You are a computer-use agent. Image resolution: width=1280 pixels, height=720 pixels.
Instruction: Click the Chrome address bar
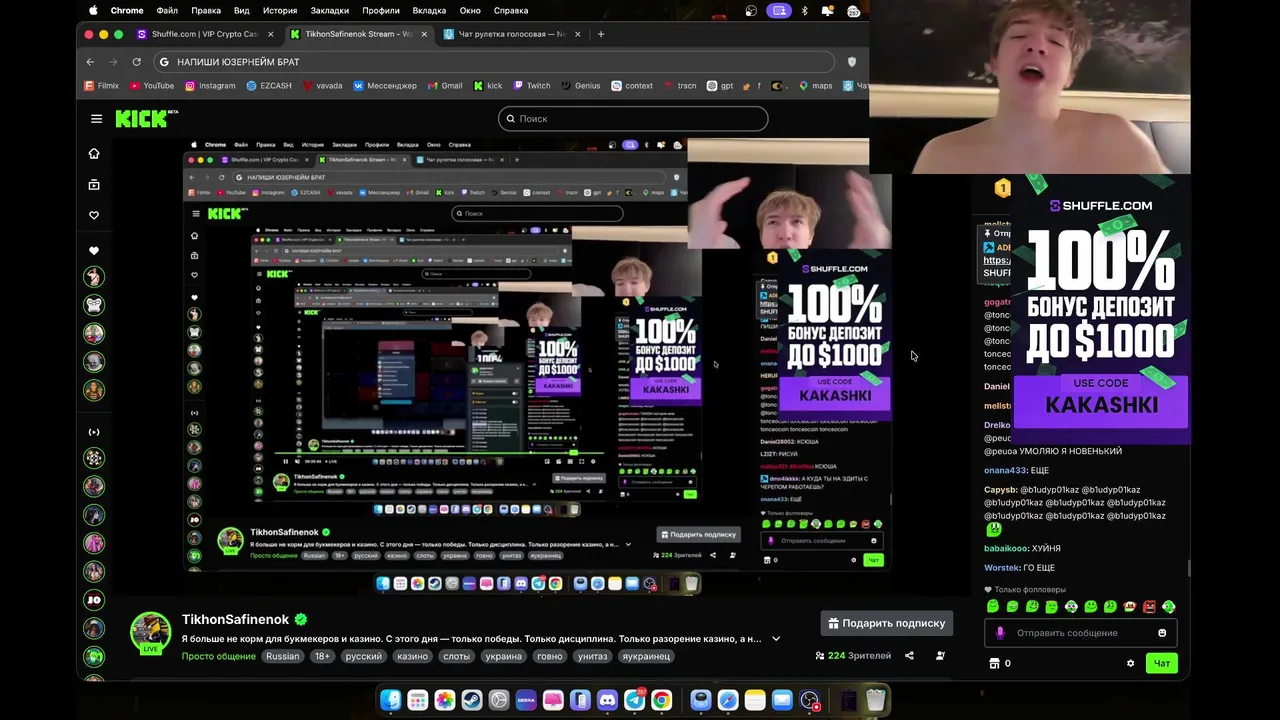click(495, 62)
